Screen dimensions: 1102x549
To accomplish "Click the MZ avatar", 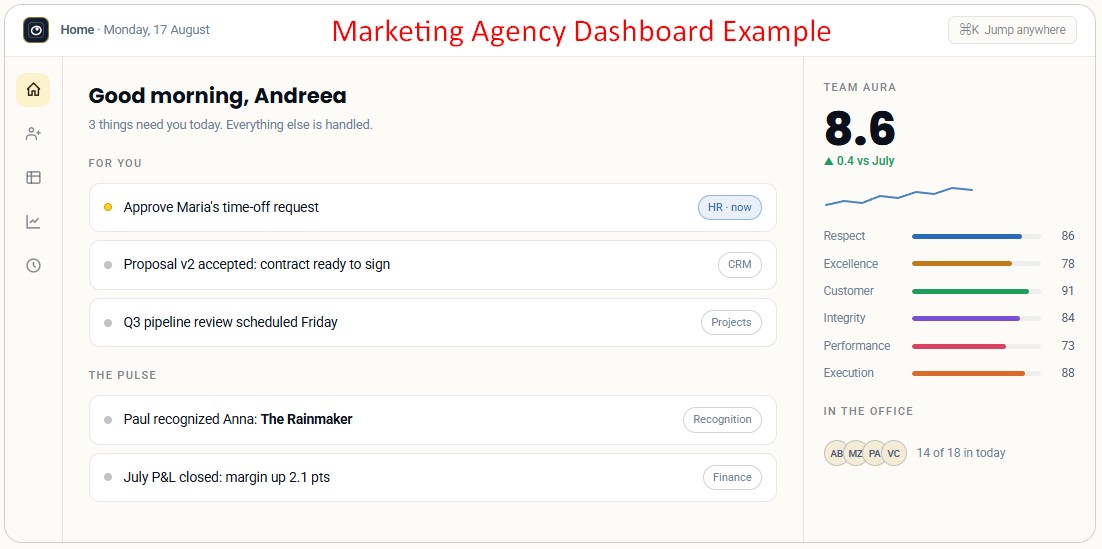I will [x=855, y=453].
